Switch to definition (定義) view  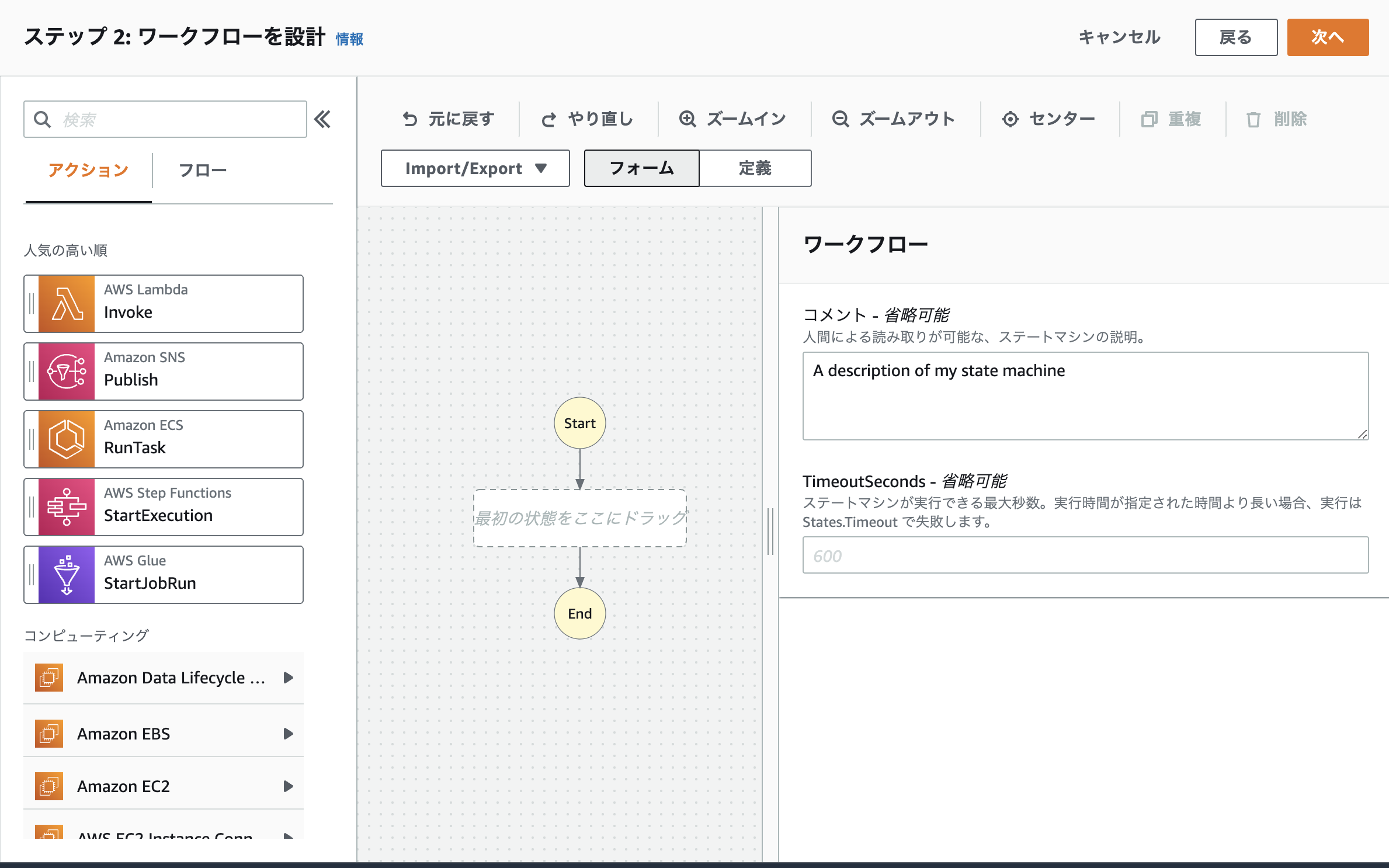[755, 168]
